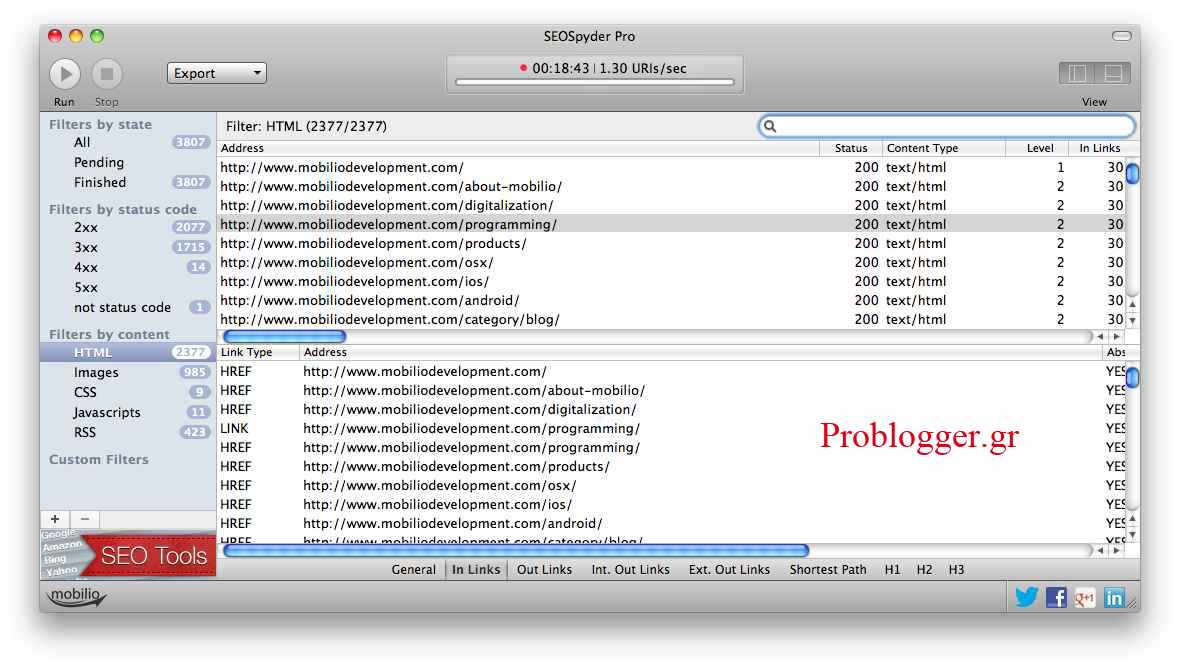Switch to the Ext. Out Links tab
Viewport: 1180px width, 667px height.
[x=729, y=570]
